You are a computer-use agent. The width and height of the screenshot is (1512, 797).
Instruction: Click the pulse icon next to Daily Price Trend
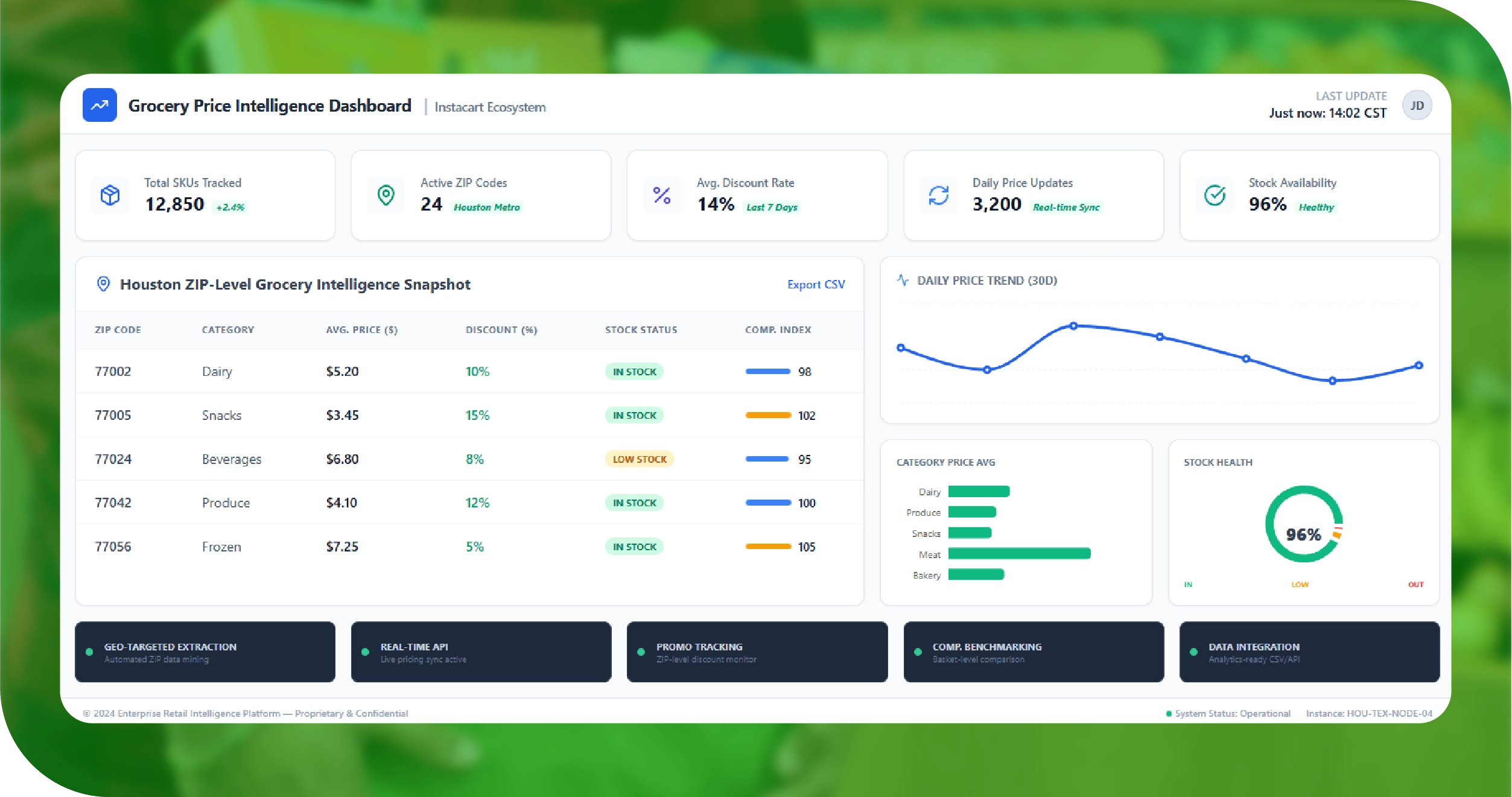[901, 280]
